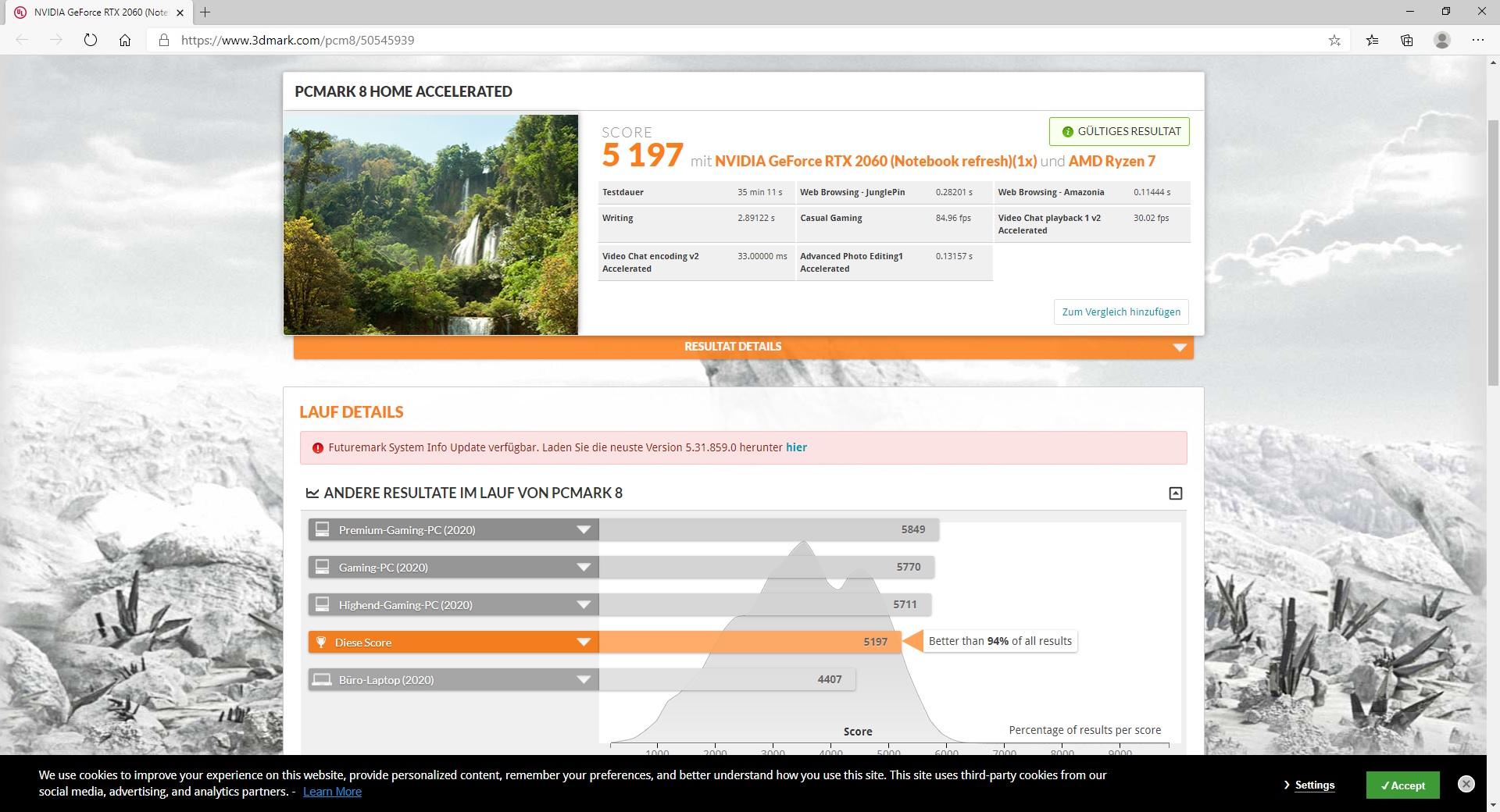The height and width of the screenshot is (812, 1500).
Task: Open the waterfall benchmark thumbnail
Action: [x=430, y=225]
